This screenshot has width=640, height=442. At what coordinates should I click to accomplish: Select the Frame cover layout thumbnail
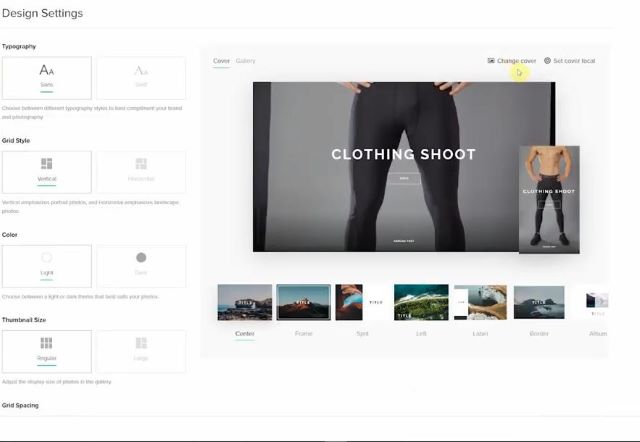[303, 302]
